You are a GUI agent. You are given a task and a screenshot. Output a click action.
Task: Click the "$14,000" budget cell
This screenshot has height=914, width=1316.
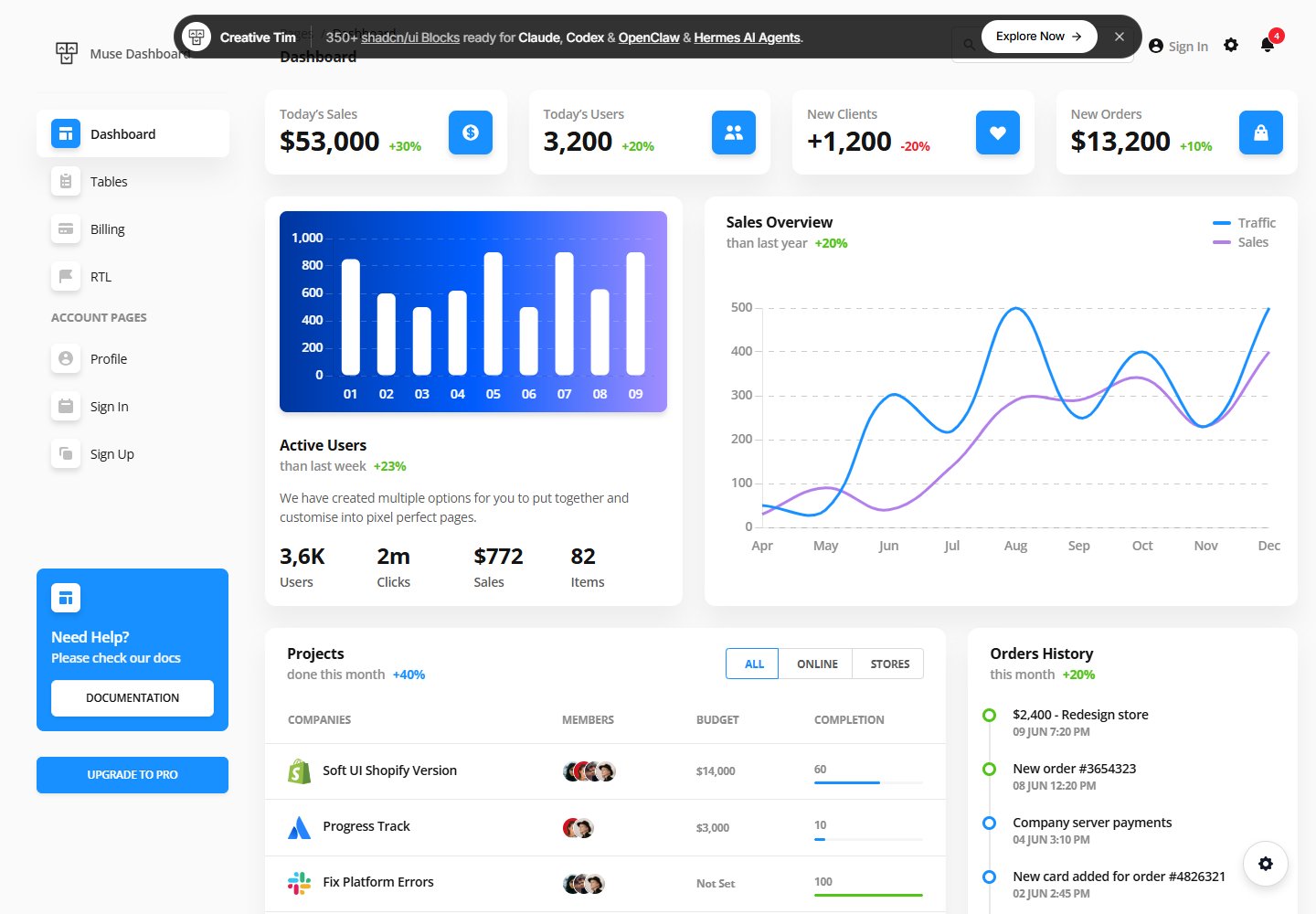(x=716, y=771)
